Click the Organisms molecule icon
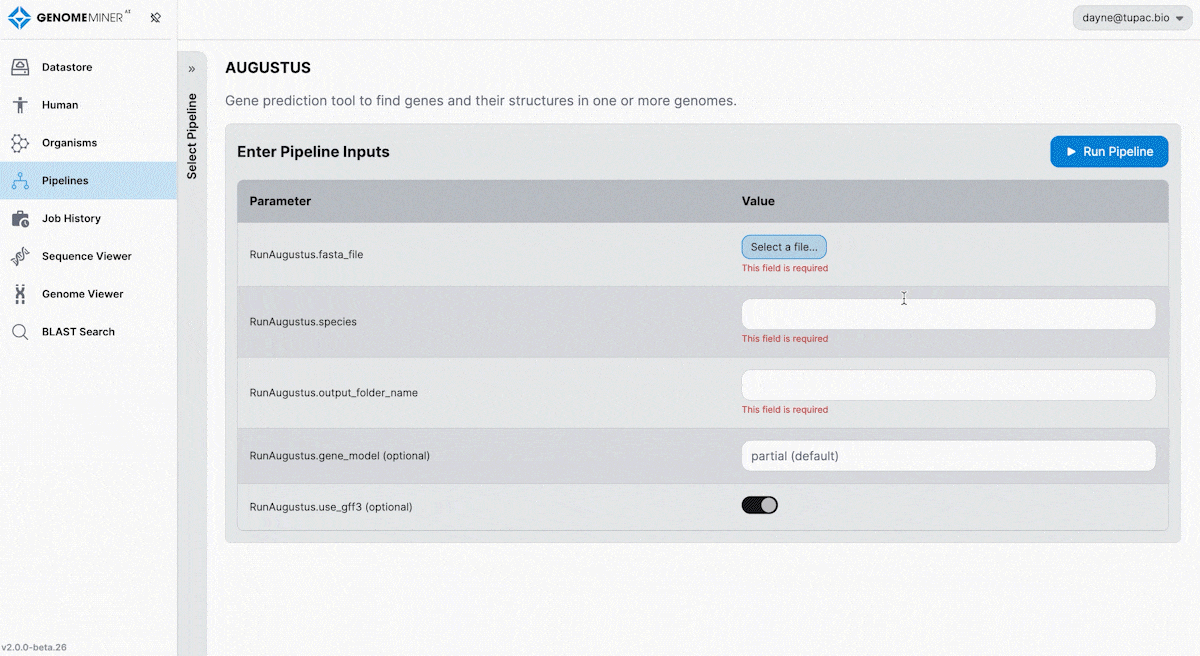Screen dimensions: 1200x656 click(20, 143)
